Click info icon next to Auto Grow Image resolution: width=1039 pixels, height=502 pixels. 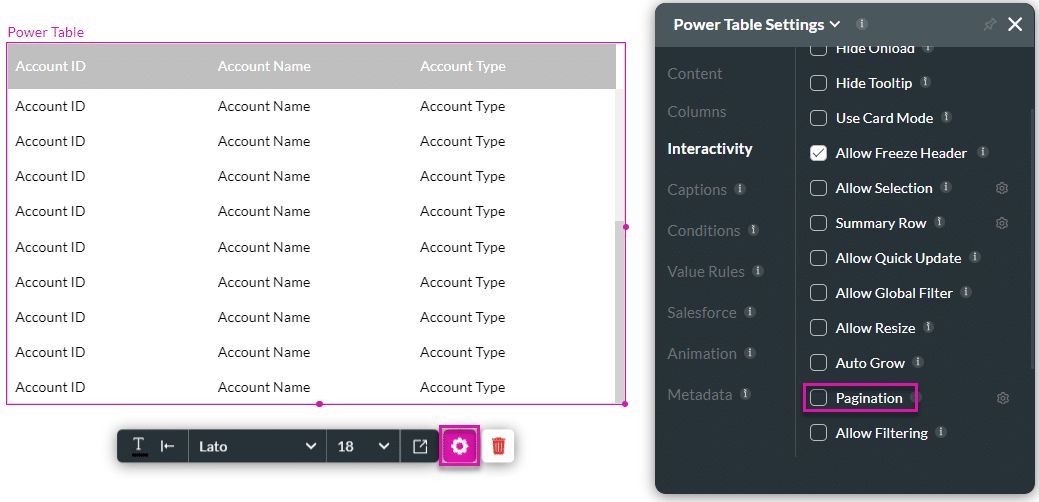point(918,362)
